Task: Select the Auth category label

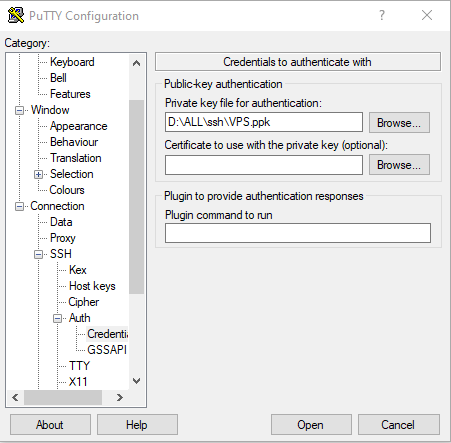Action: (80, 318)
